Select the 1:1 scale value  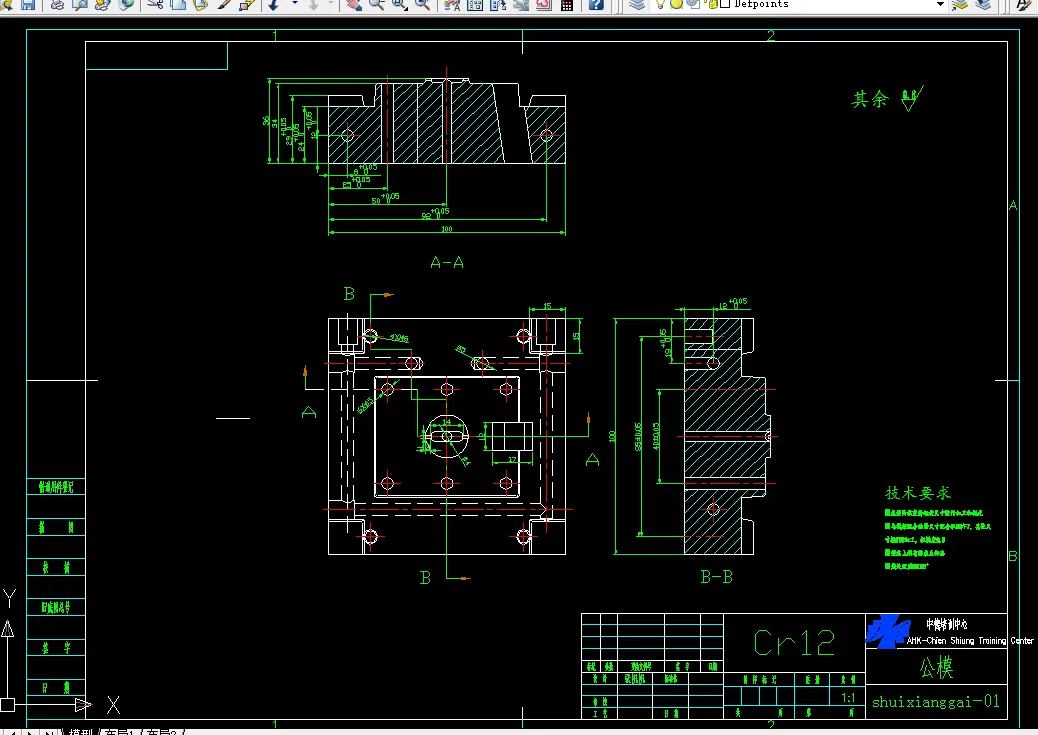pyautogui.click(x=848, y=698)
